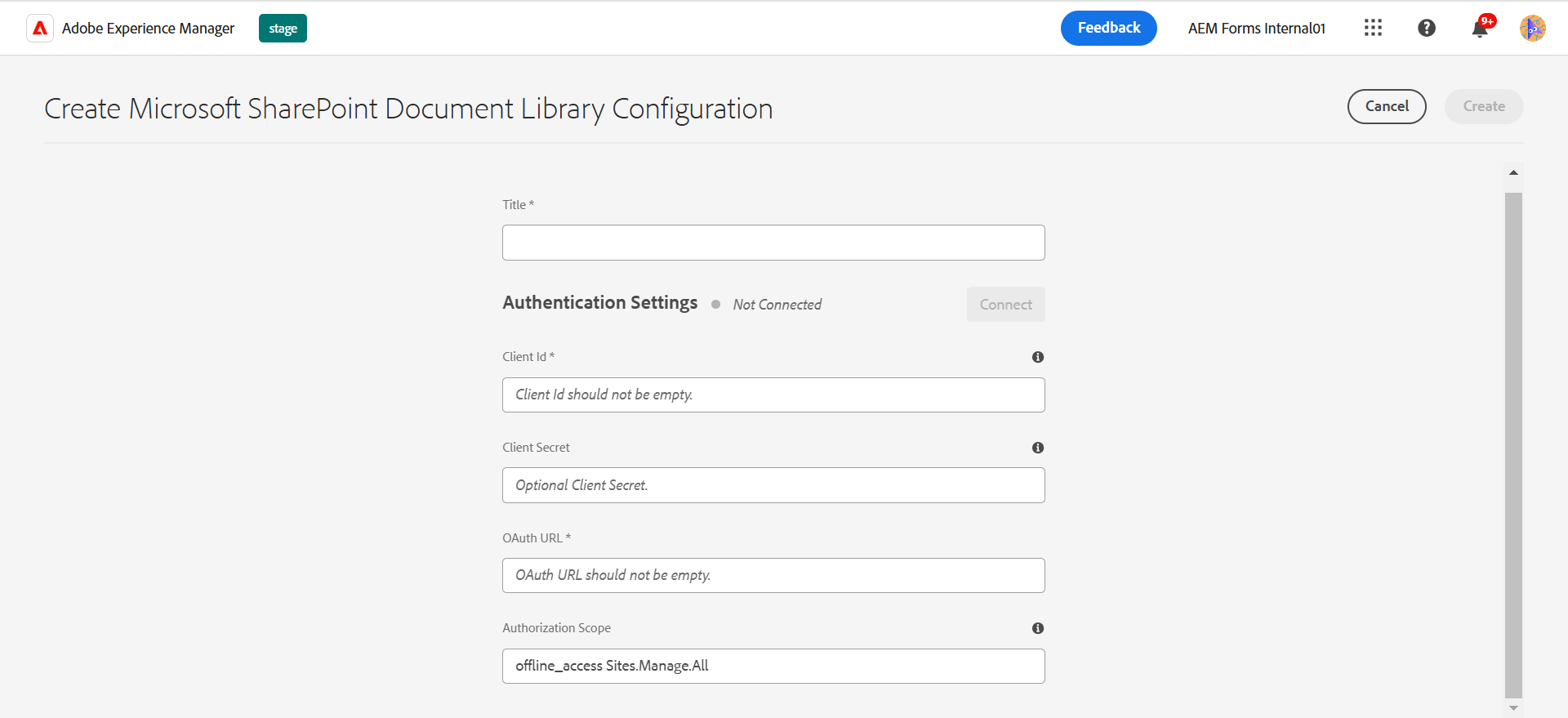Screen dimensions: 1568x718
Task: Focus the Title text field
Action: coord(773,243)
